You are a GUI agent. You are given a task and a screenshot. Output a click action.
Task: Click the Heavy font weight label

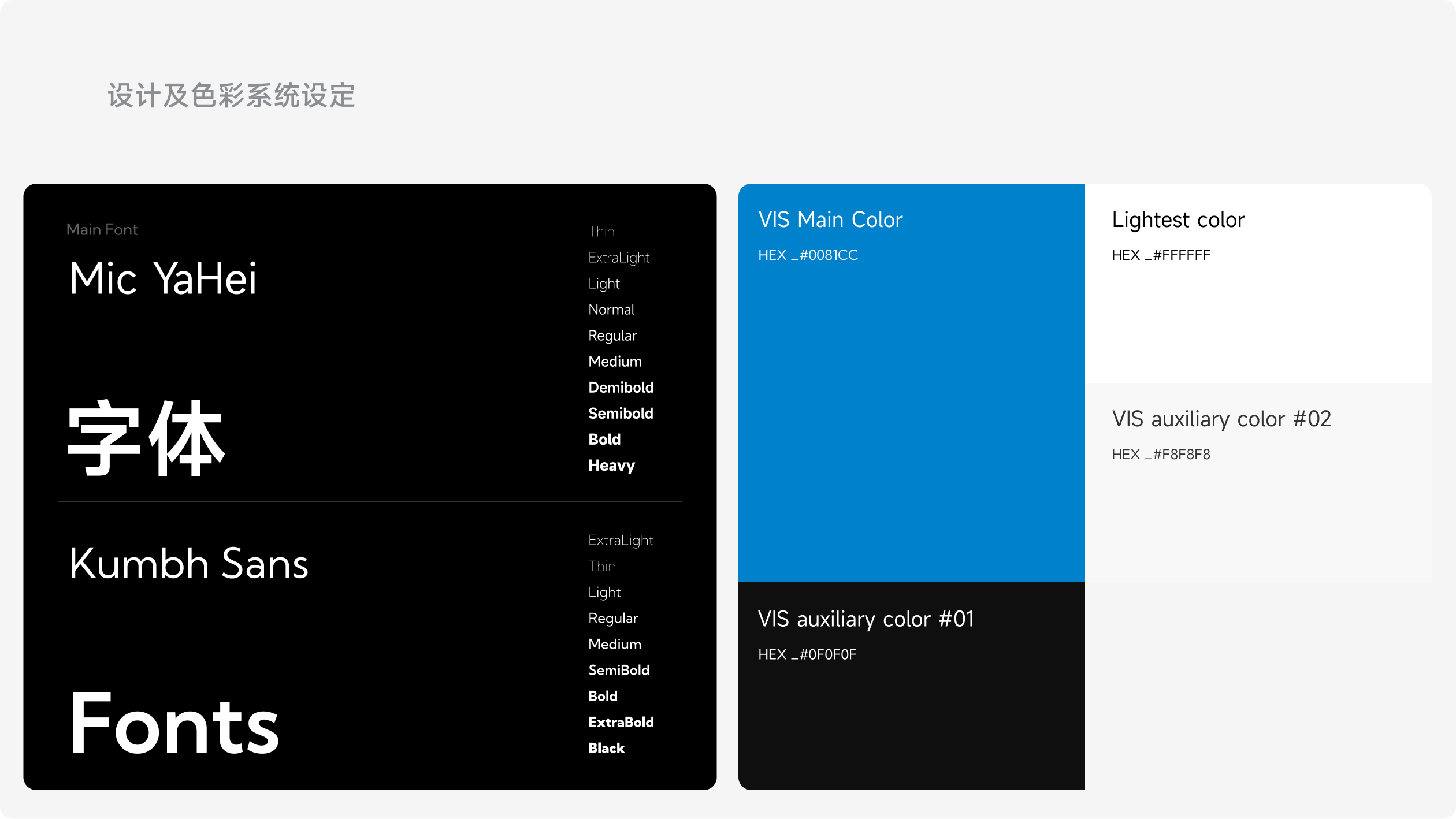pyautogui.click(x=611, y=466)
